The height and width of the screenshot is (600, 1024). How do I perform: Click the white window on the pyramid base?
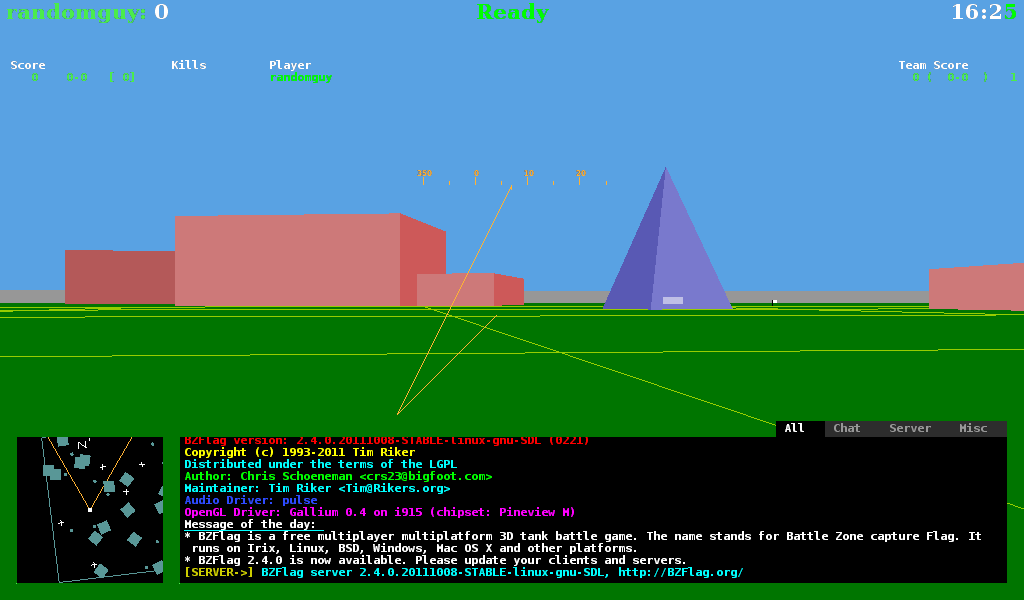click(672, 300)
